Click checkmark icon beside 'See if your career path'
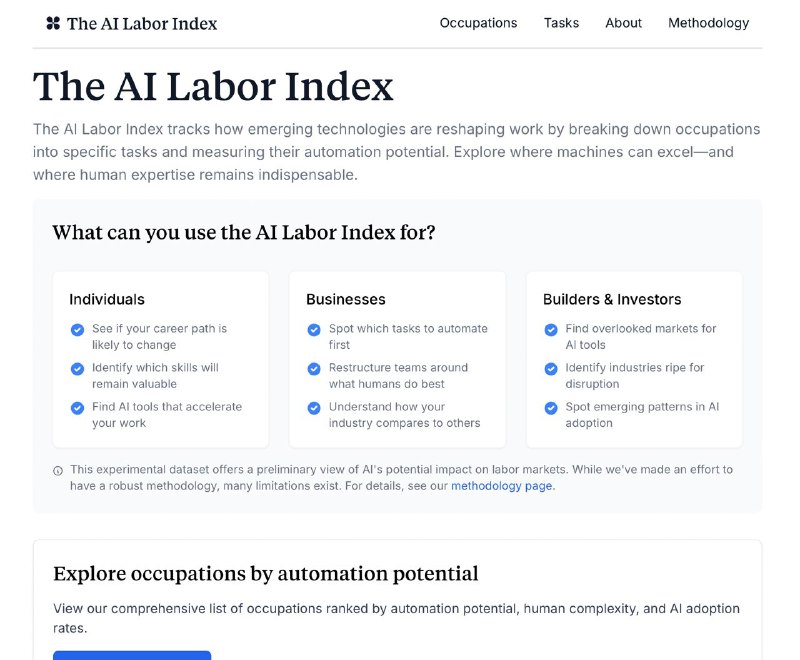This screenshot has height=660, width=800. pos(78,330)
